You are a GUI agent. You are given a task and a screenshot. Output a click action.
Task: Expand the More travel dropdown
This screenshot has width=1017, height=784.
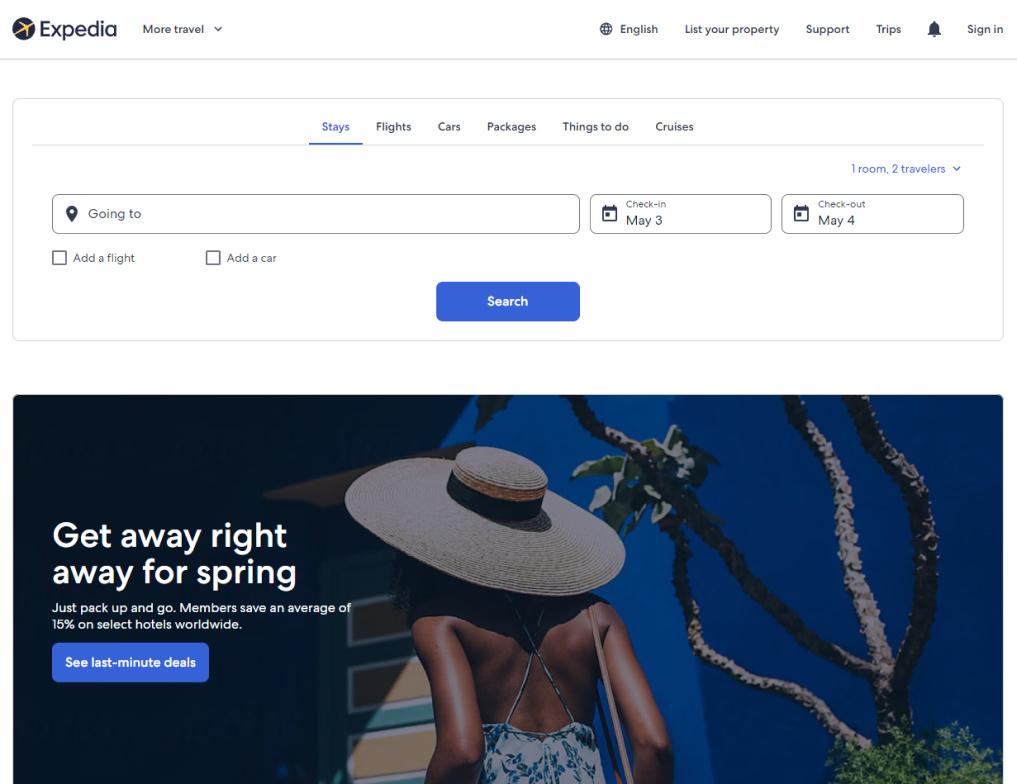[182, 29]
